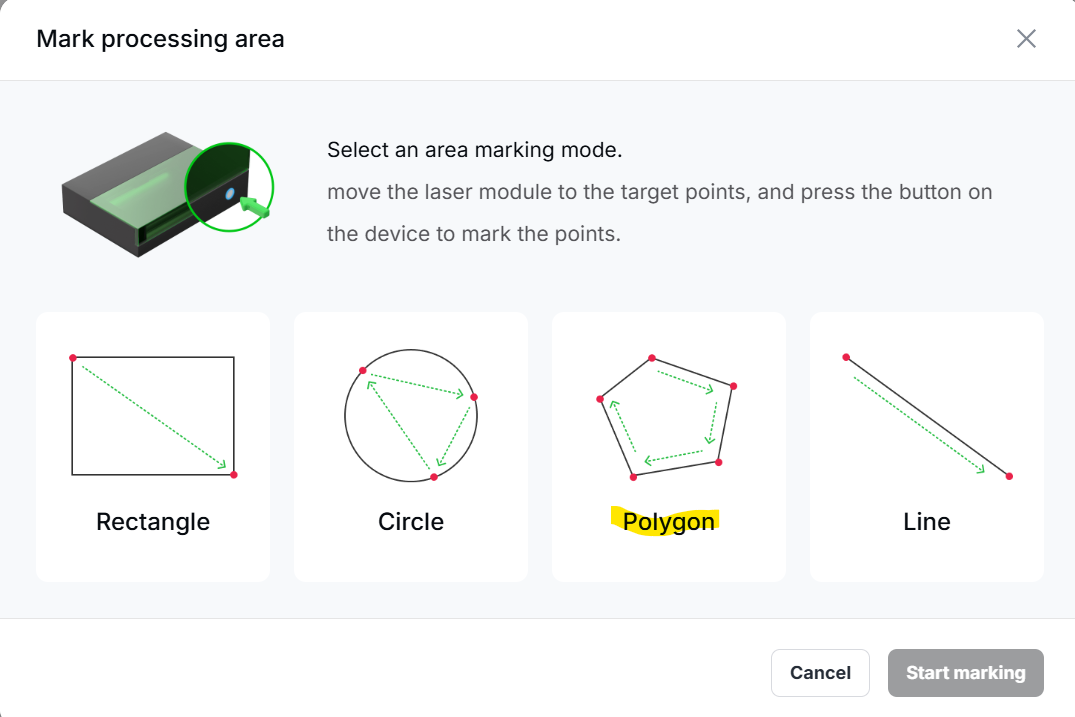Select the Rectangle marking mode card
This screenshot has height=717, width=1075.
pos(153,447)
